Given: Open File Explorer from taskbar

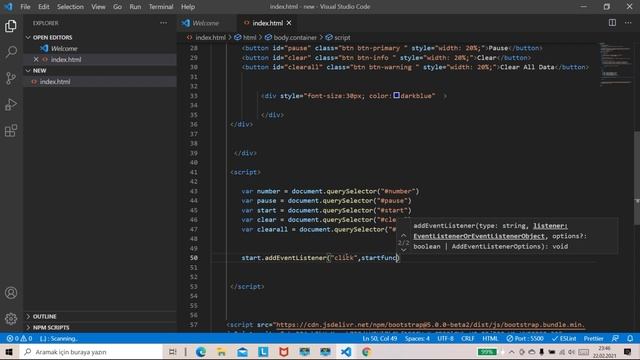Looking at the screenshot, I should (221, 352).
